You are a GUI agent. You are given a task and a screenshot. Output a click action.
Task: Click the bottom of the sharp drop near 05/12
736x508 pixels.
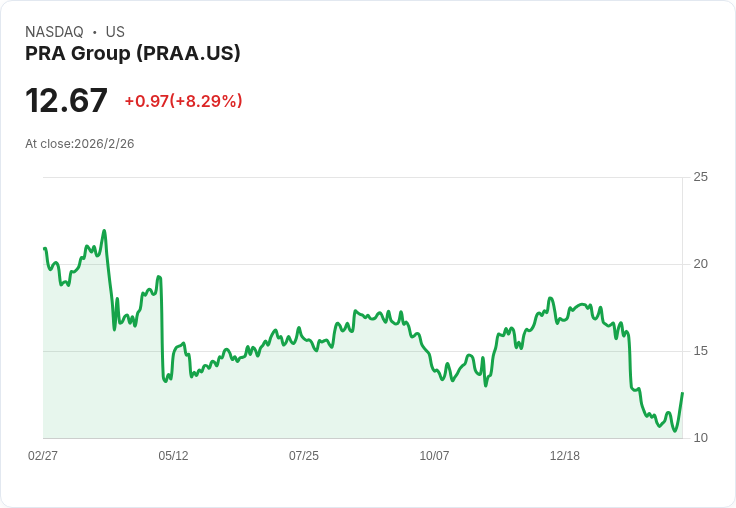(165, 381)
